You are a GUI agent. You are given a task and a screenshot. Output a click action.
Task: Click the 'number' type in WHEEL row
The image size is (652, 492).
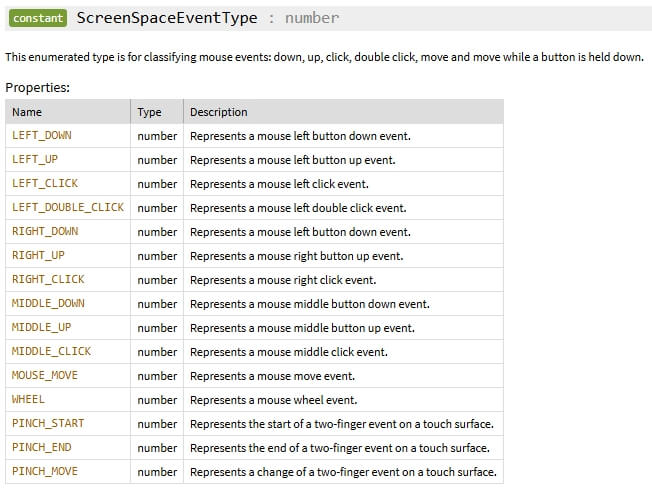tap(157, 400)
